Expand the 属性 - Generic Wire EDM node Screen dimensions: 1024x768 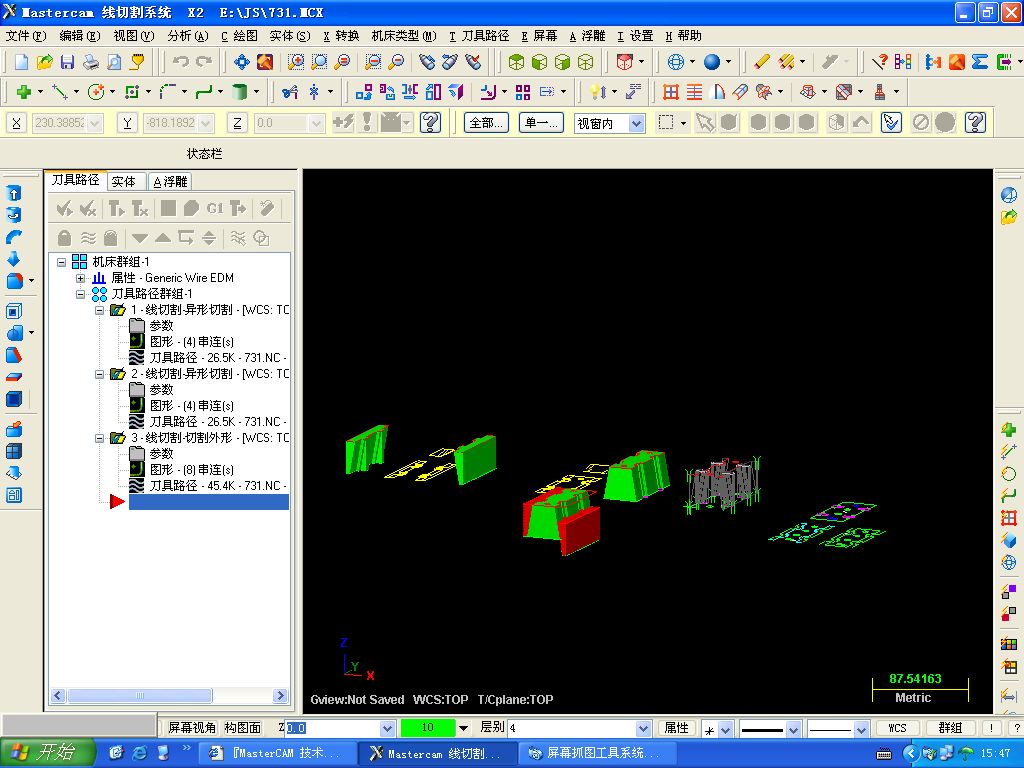(80, 278)
